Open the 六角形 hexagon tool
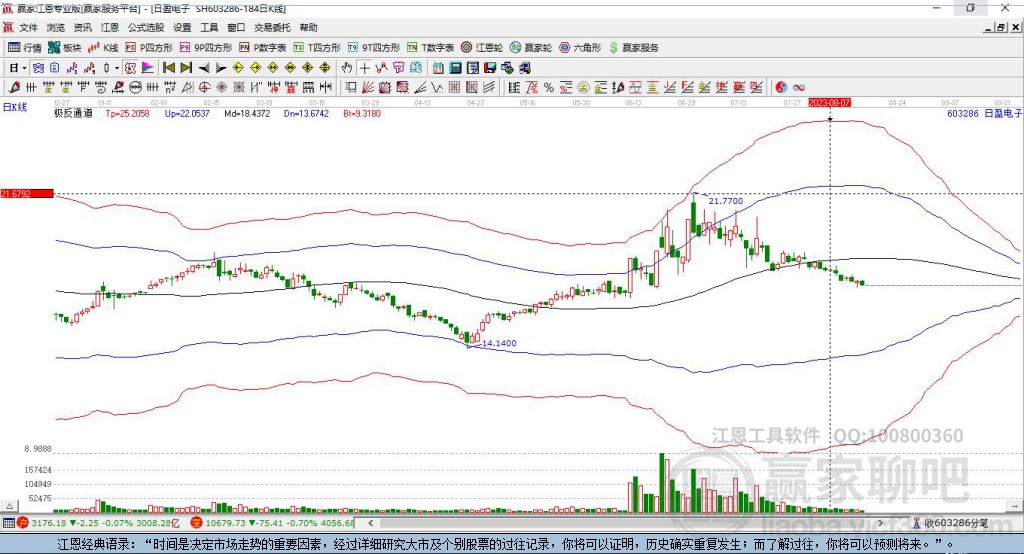The width and height of the screenshot is (1024, 554). click(x=580, y=48)
